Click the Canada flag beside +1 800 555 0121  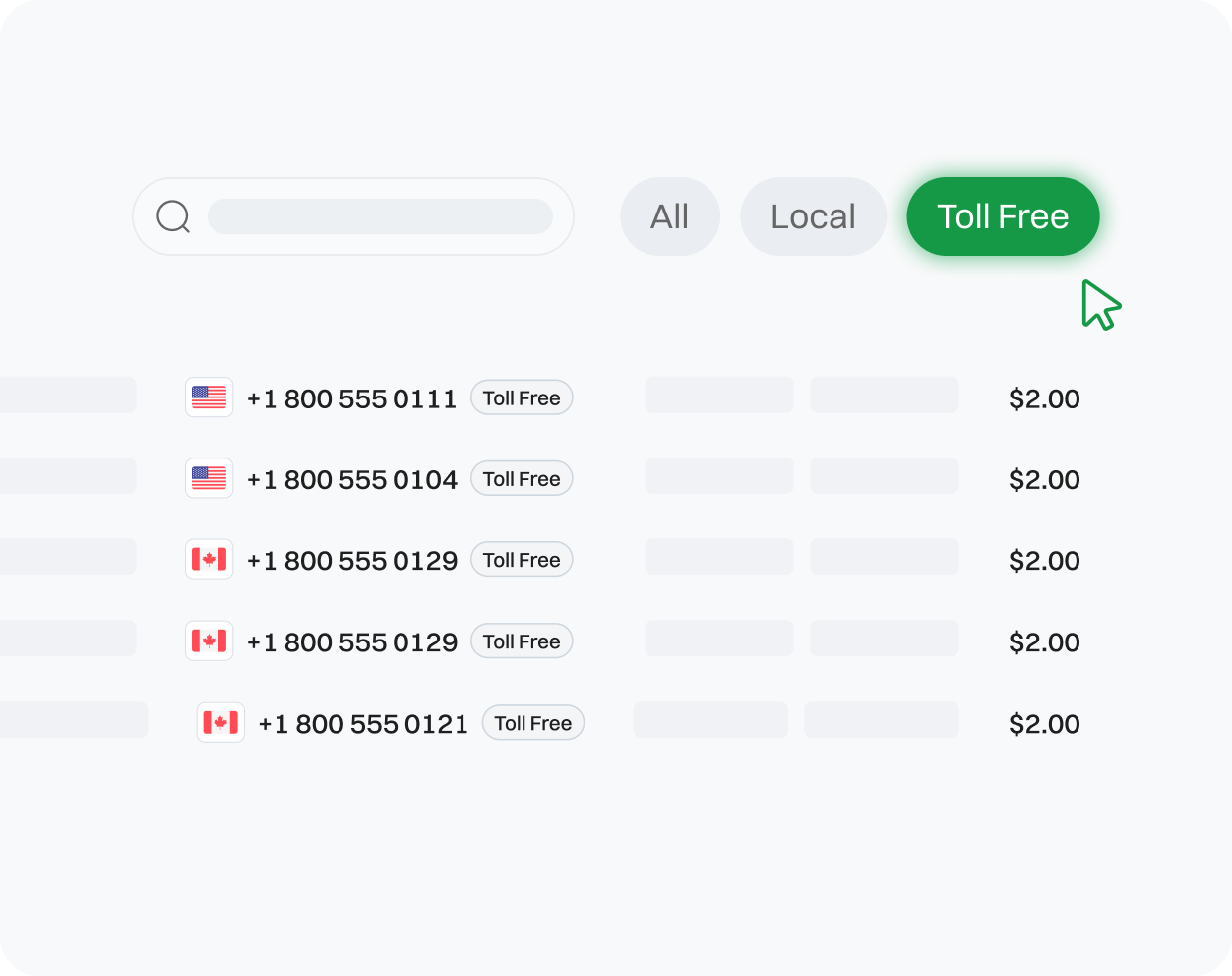click(221, 723)
